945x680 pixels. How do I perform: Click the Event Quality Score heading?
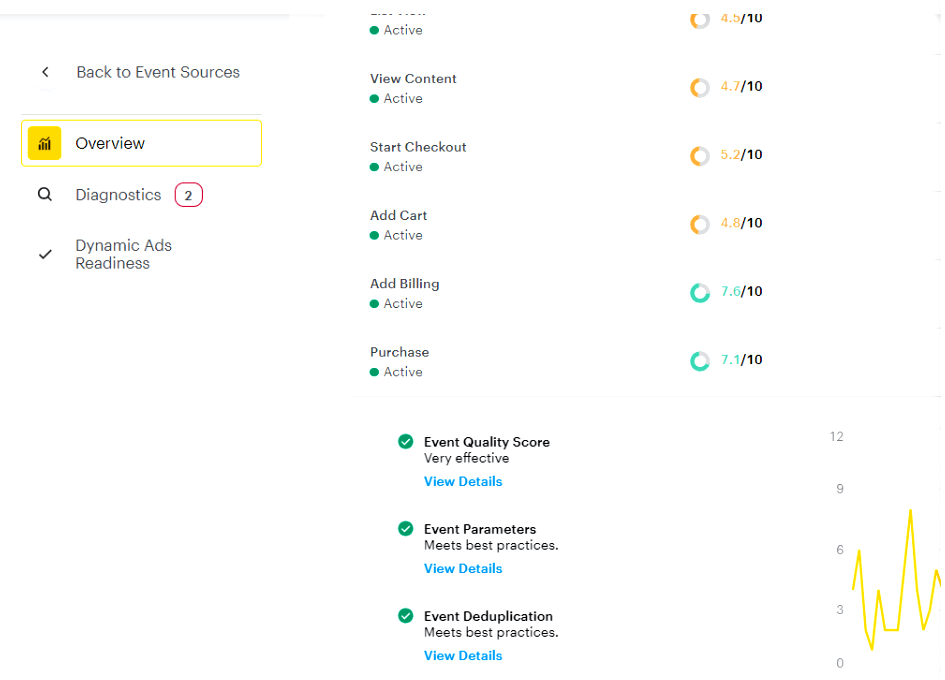tap(487, 442)
